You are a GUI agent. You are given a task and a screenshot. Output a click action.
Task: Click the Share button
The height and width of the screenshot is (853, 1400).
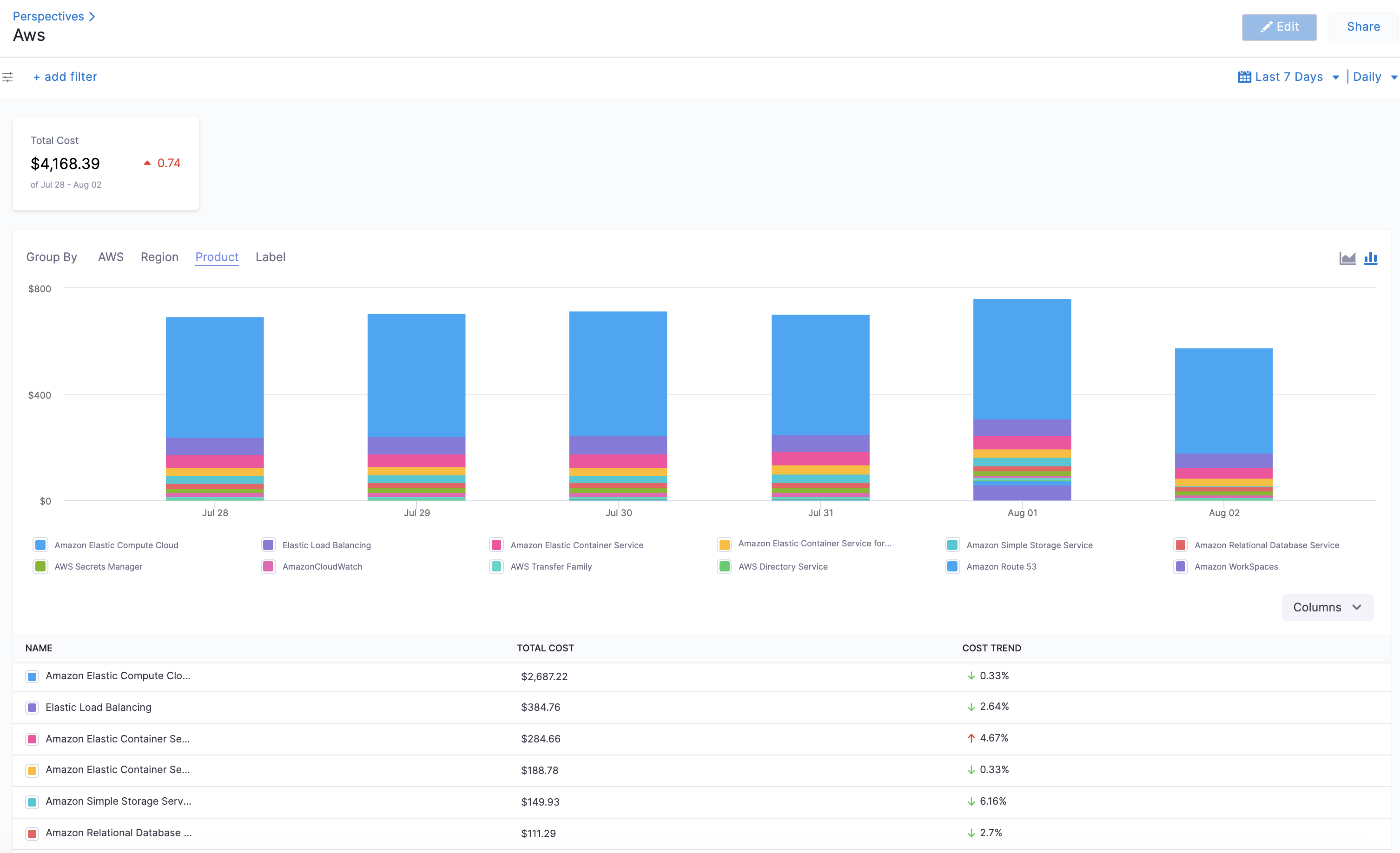click(1363, 26)
